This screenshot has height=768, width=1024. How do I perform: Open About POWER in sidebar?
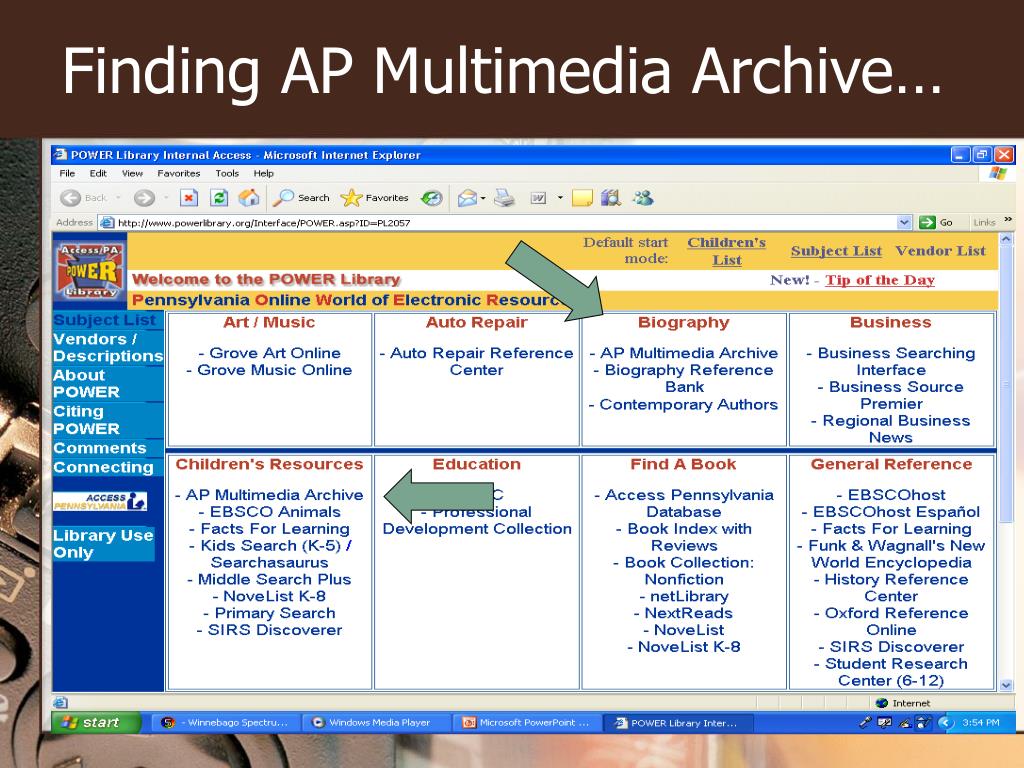pyautogui.click(x=86, y=383)
